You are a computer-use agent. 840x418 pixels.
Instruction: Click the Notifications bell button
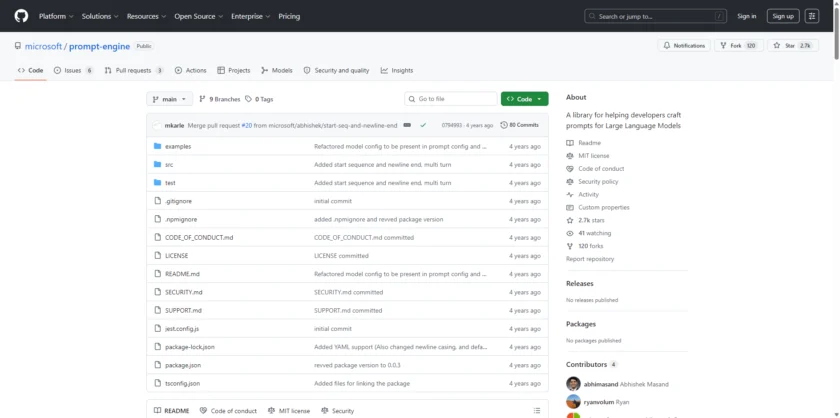tap(684, 46)
